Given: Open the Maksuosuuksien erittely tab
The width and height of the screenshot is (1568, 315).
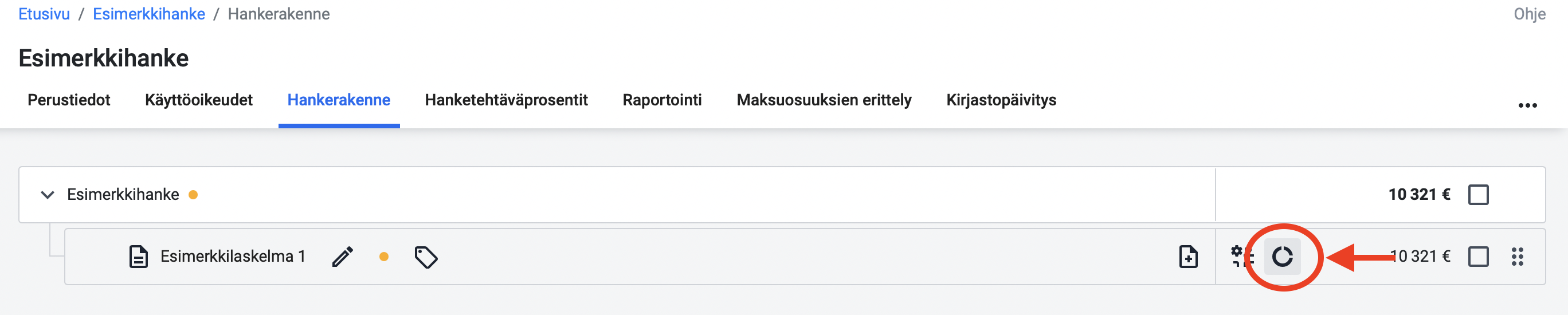Looking at the screenshot, I should (x=824, y=100).
